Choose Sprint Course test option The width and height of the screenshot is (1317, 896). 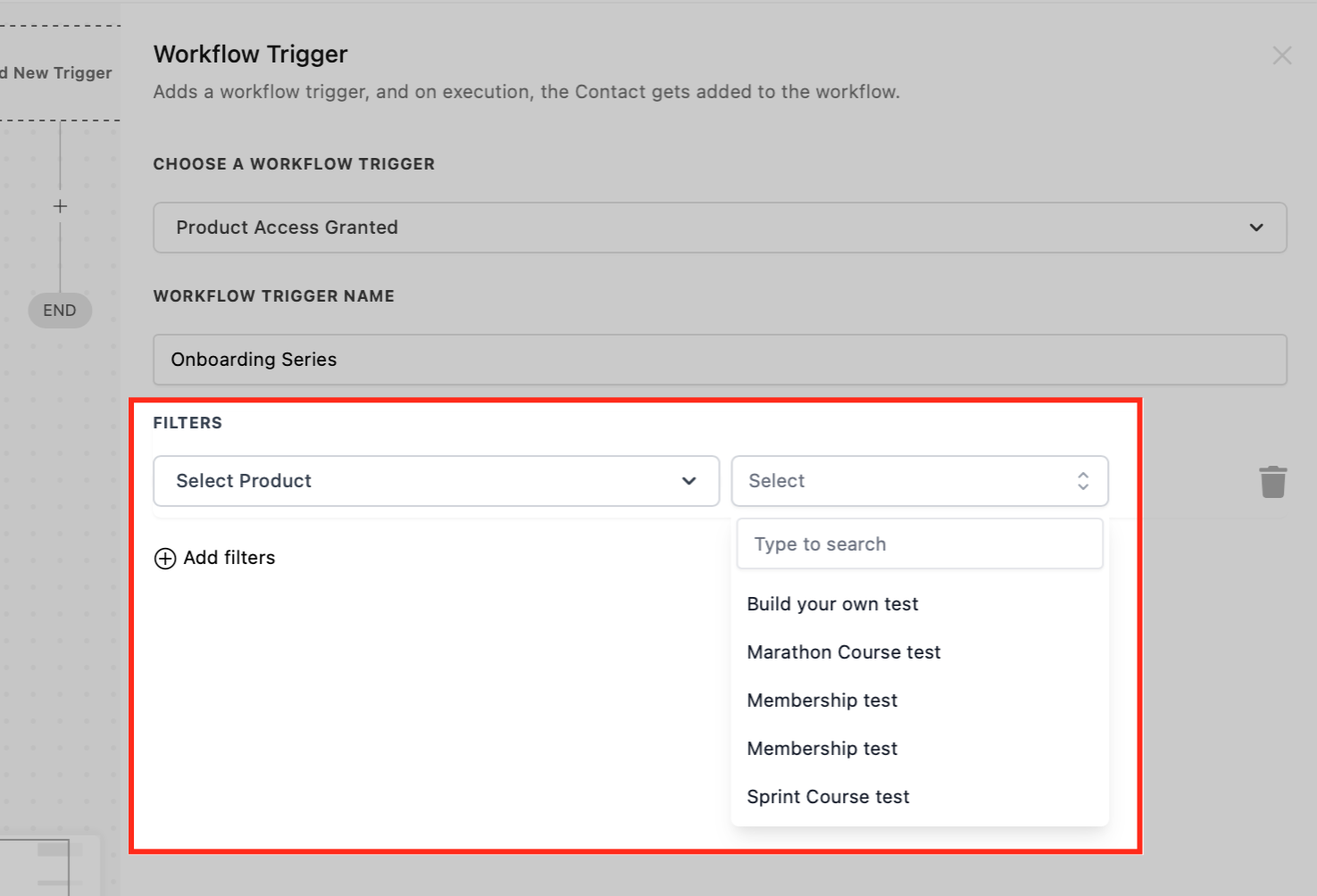[x=920, y=797]
